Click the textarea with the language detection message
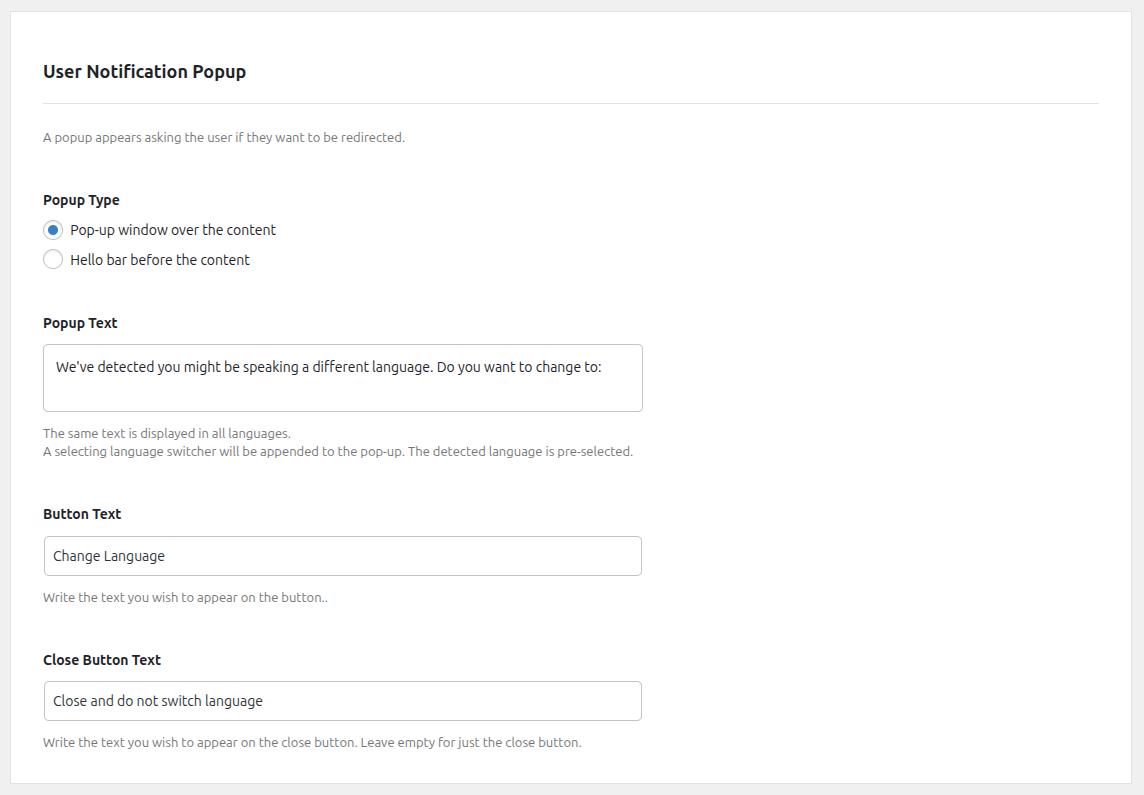Image resolution: width=1144 pixels, height=795 pixels. tap(343, 377)
